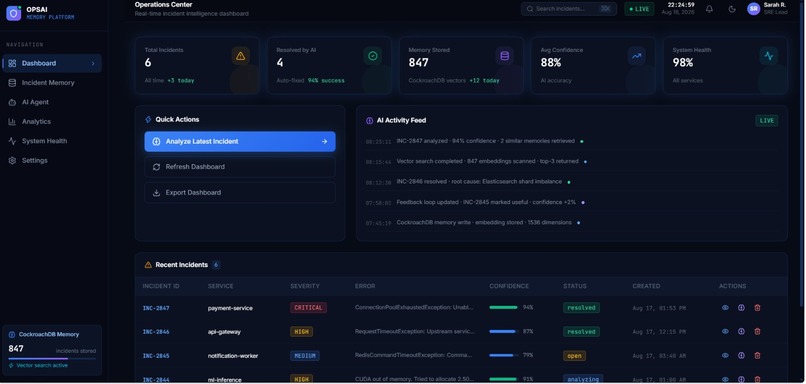Screen dimensions: 806x384
Task: Delete INC-2846 with trash icon
Action: pyautogui.click(x=757, y=331)
